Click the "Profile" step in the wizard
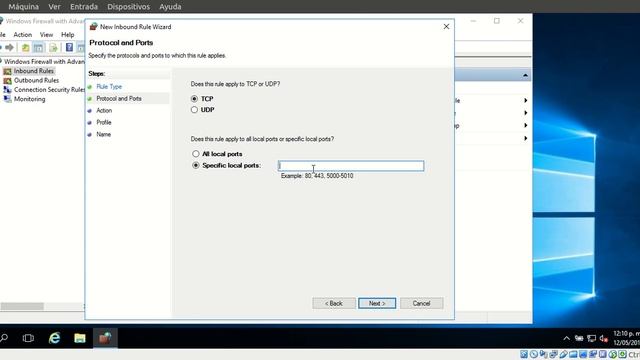 (x=104, y=122)
